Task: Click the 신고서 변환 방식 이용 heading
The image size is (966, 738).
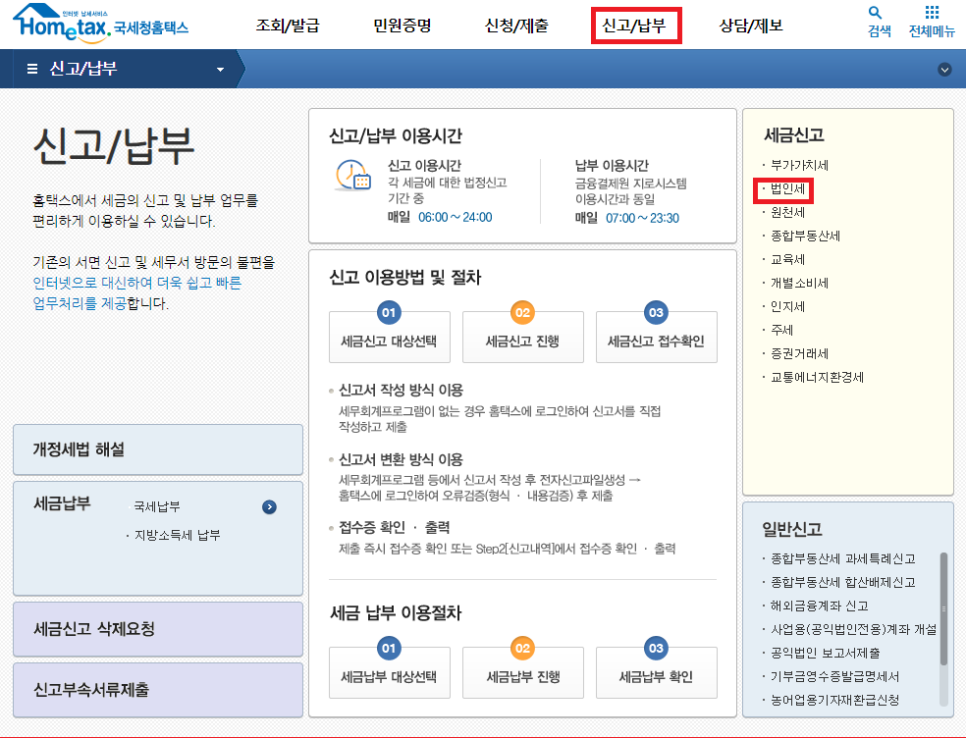Action: coord(400,460)
